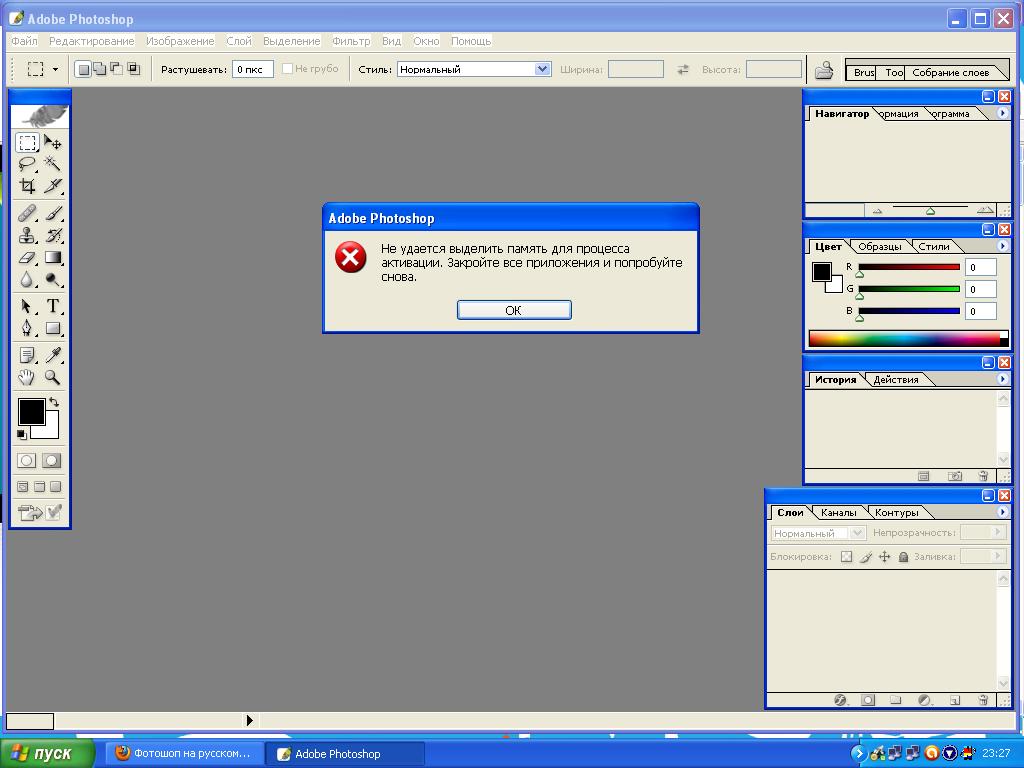
Task: Click the foreground color swatch in toolbox
Action: [31, 412]
